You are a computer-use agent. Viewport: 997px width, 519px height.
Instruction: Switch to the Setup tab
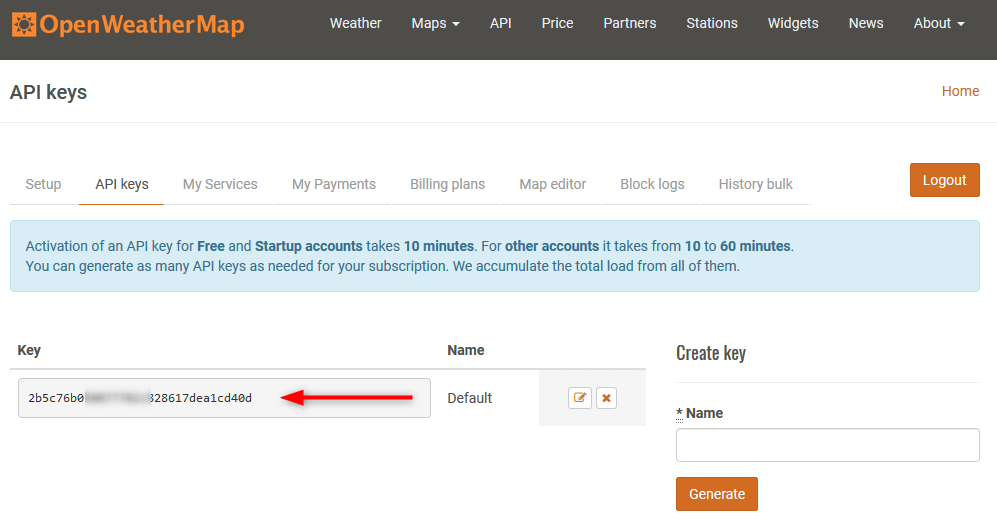(43, 184)
